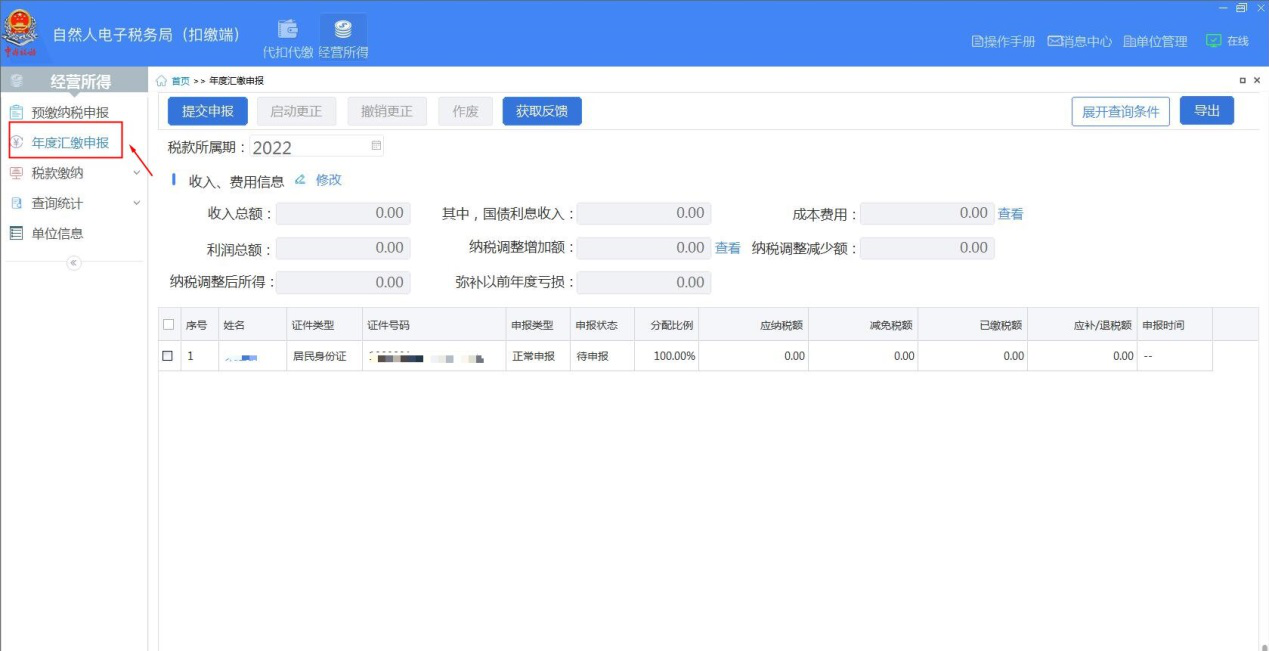1269x651 pixels.
Task: Click the 在线 online status indicator
Action: click(x=1228, y=41)
